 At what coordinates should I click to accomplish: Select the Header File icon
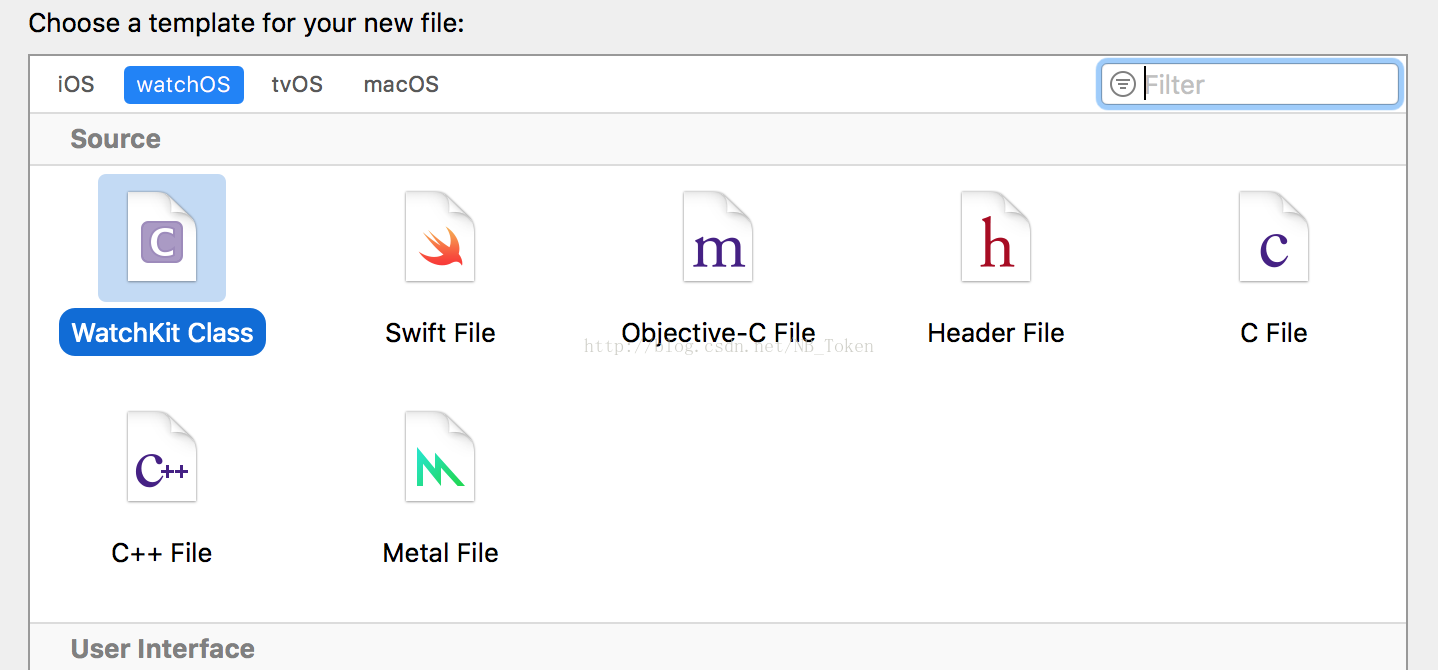996,237
